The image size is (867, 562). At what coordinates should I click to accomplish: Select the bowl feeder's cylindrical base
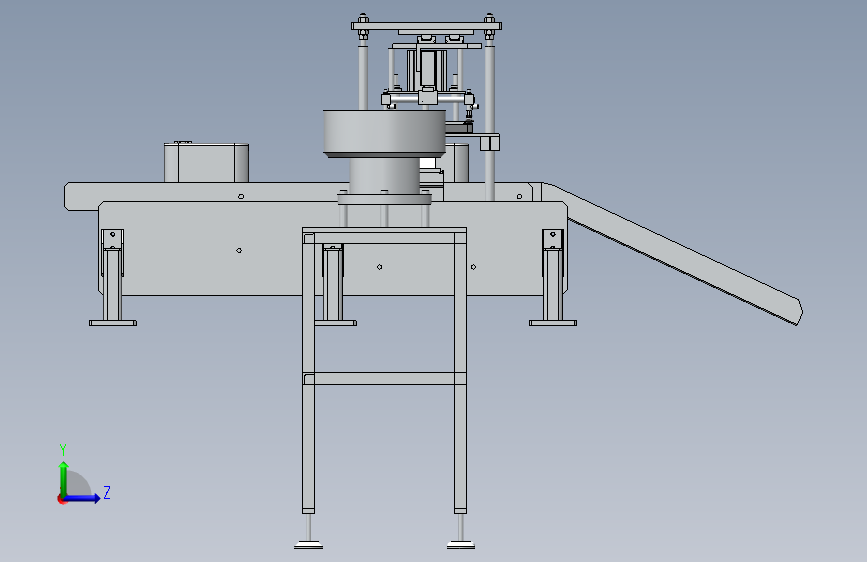pyautogui.click(x=384, y=175)
